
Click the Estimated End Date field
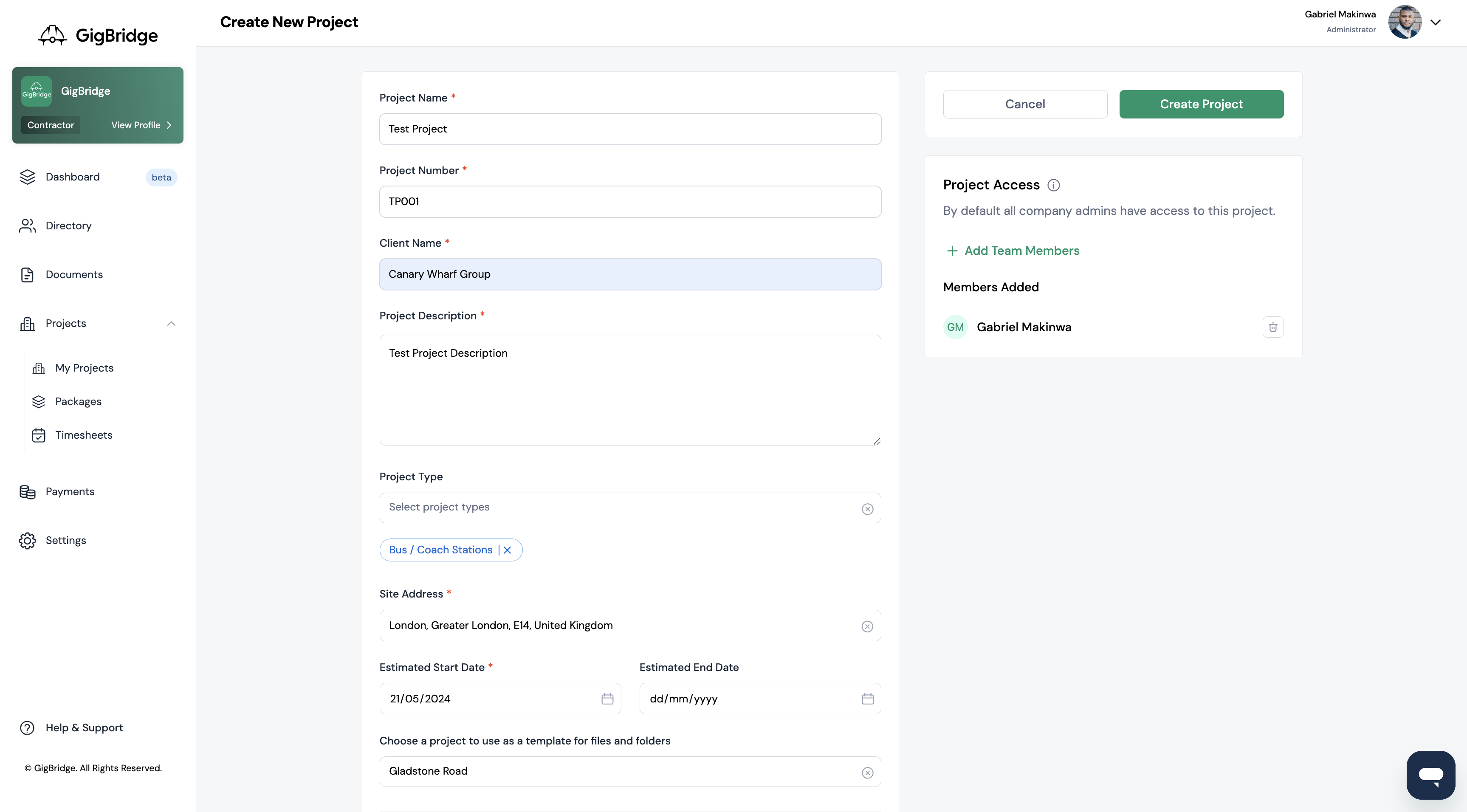760,699
